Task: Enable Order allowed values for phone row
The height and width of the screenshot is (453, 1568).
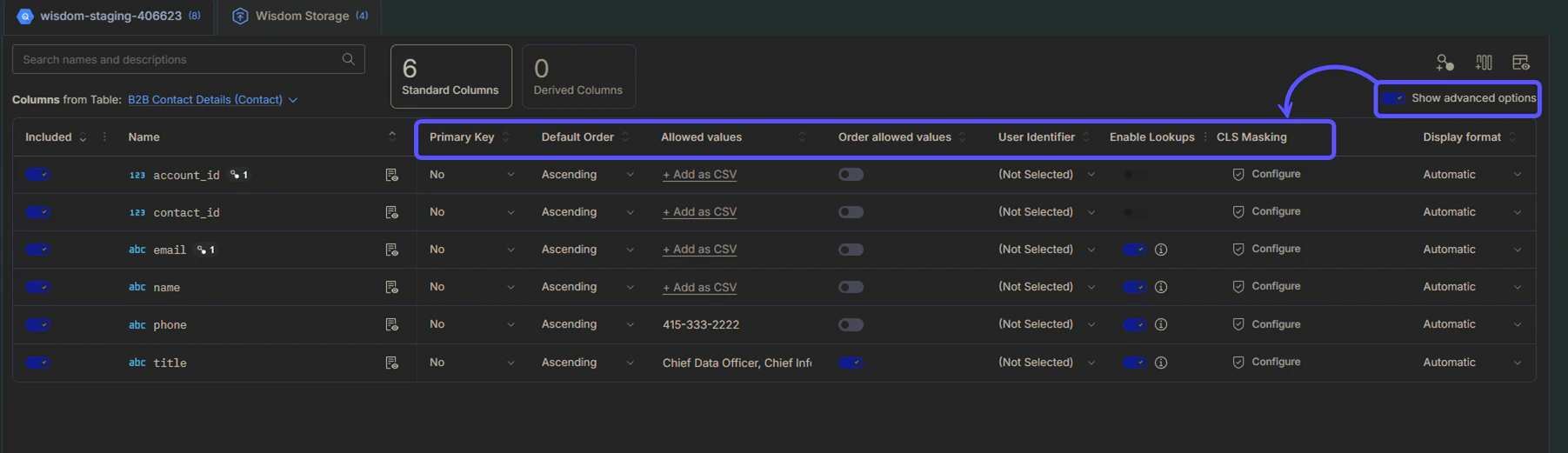Action: coord(851,324)
